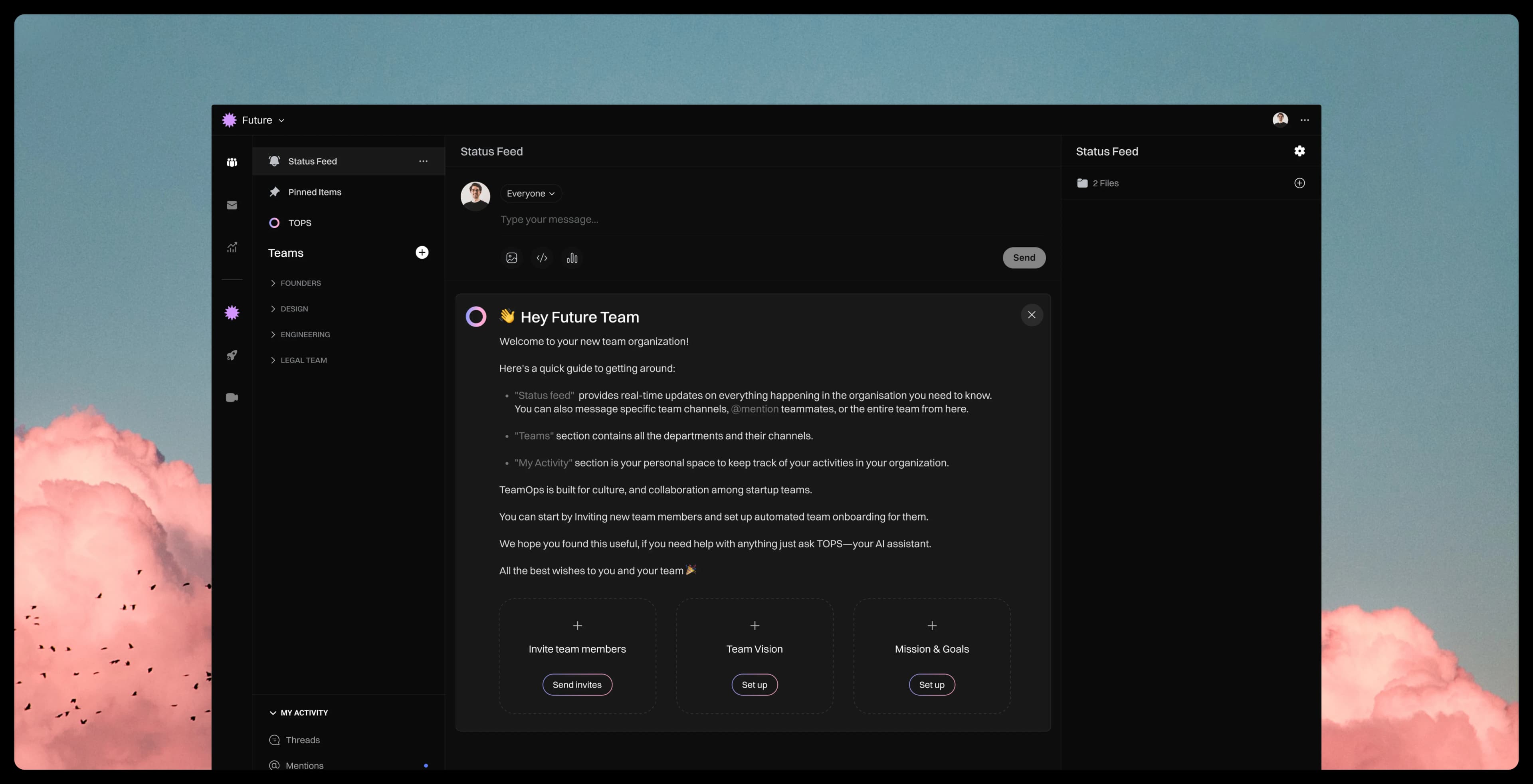Viewport: 1533px width, 784px height.
Task: Open the Rocket icon in the left rail
Action: pos(232,354)
